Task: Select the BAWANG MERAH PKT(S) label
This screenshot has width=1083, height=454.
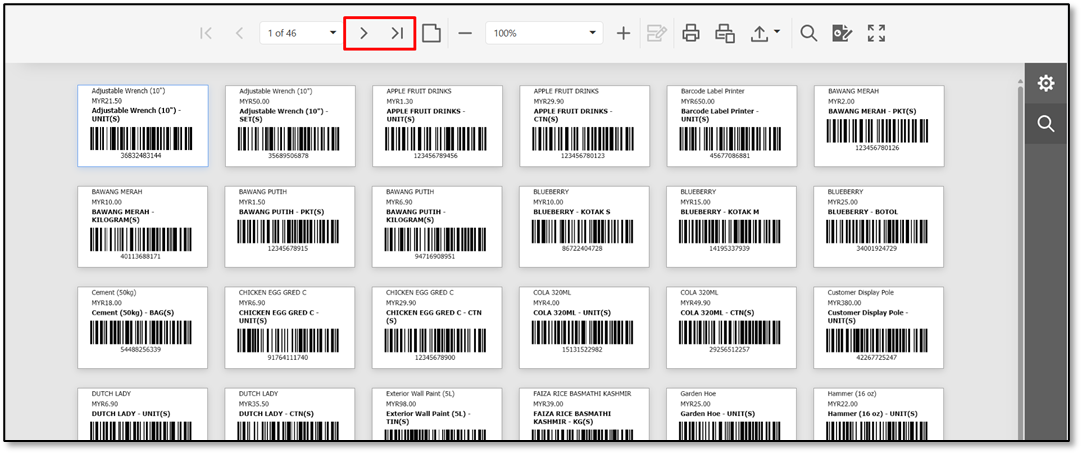Action: 879,126
